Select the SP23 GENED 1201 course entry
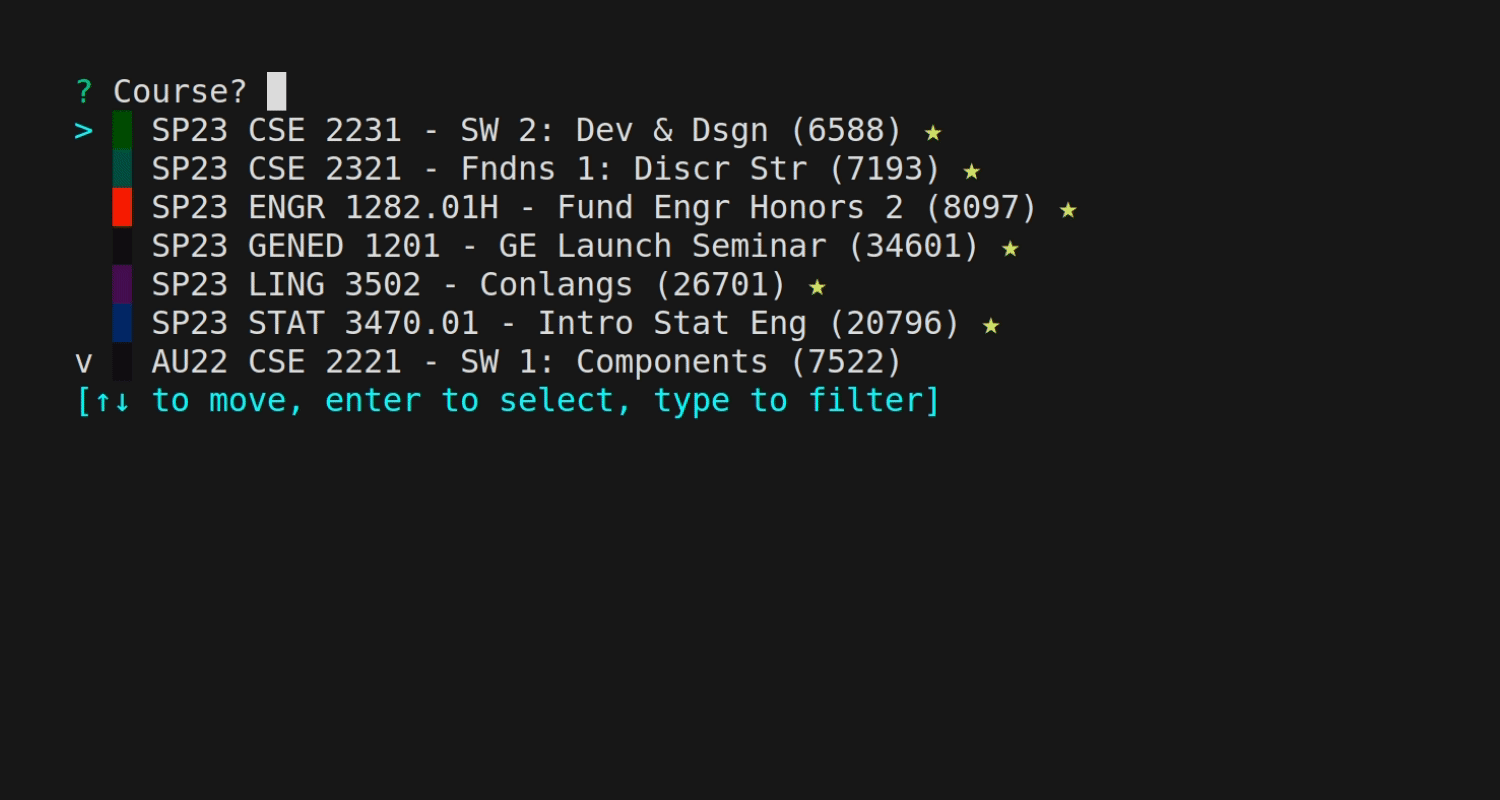1500x800 pixels. (565, 246)
